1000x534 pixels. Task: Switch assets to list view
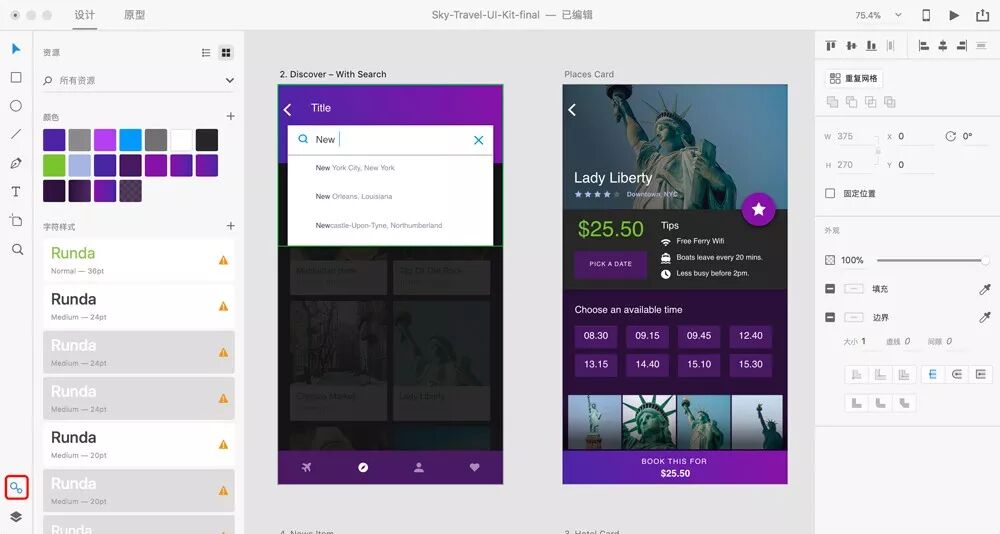(206, 52)
